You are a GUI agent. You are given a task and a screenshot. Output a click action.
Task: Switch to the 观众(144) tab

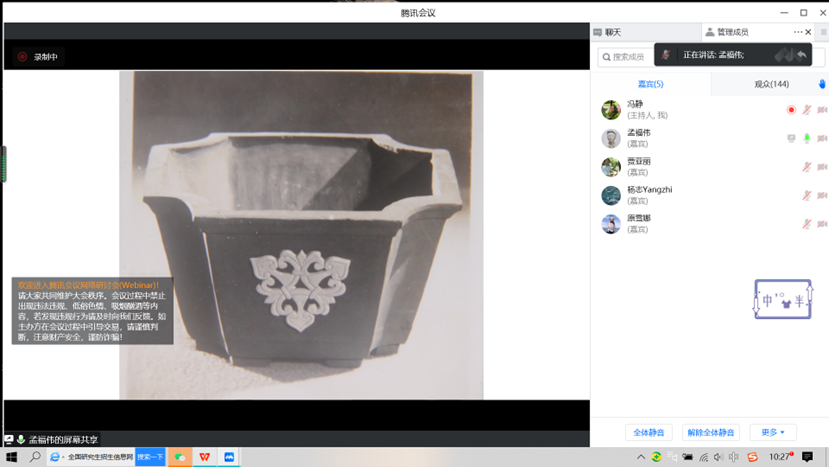point(770,84)
